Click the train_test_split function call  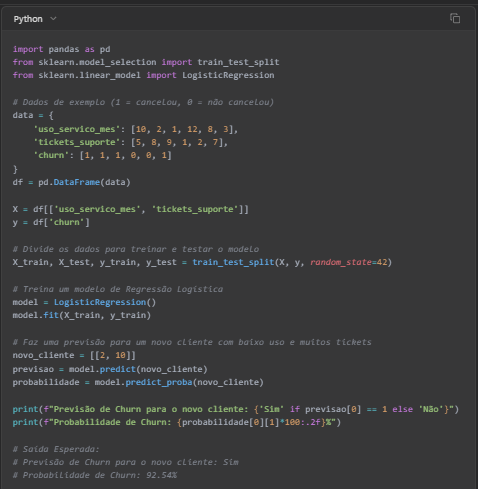[233, 262]
